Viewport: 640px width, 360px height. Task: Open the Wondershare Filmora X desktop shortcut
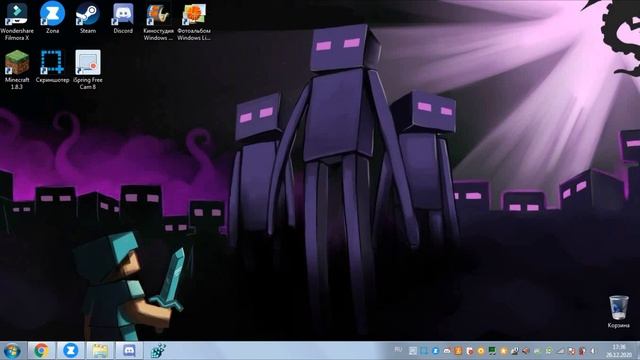coord(17,21)
